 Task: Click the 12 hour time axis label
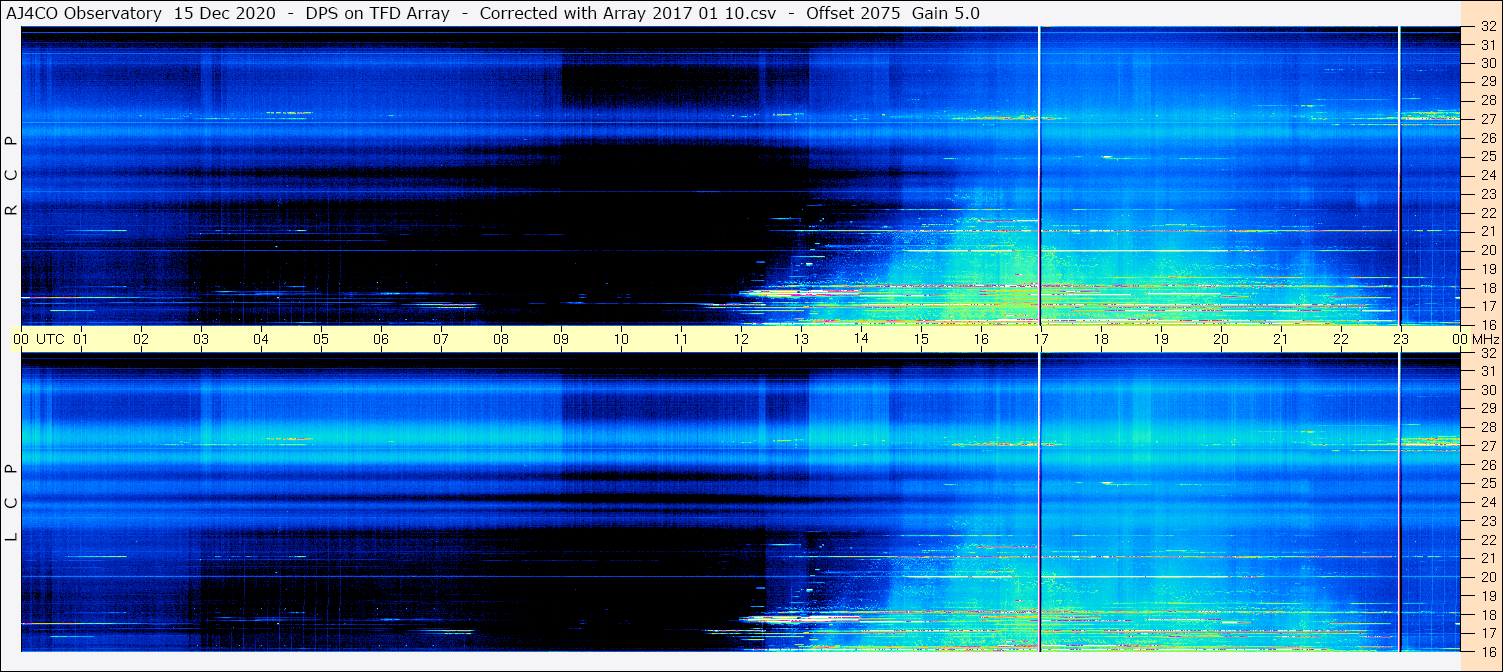741,339
